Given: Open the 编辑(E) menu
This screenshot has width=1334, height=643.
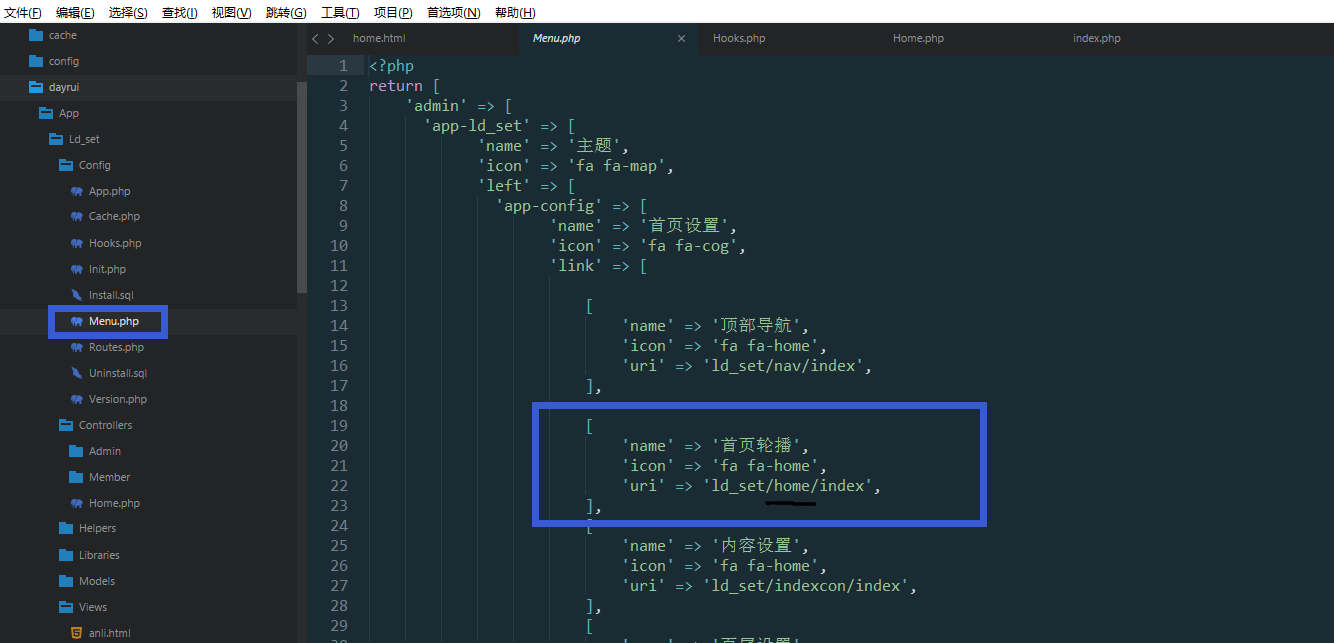Looking at the screenshot, I should [x=75, y=13].
